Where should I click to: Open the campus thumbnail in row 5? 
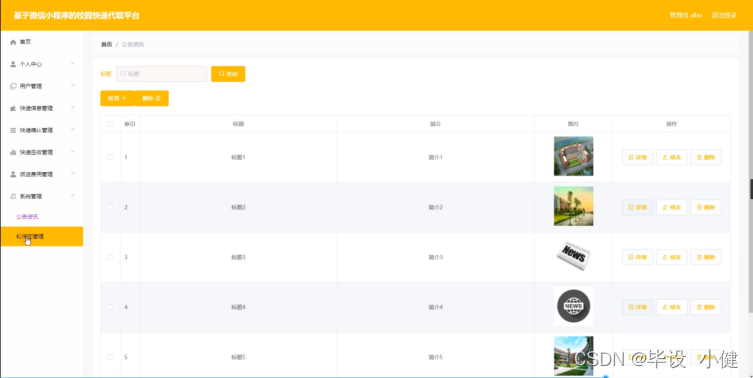click(573, 356)
